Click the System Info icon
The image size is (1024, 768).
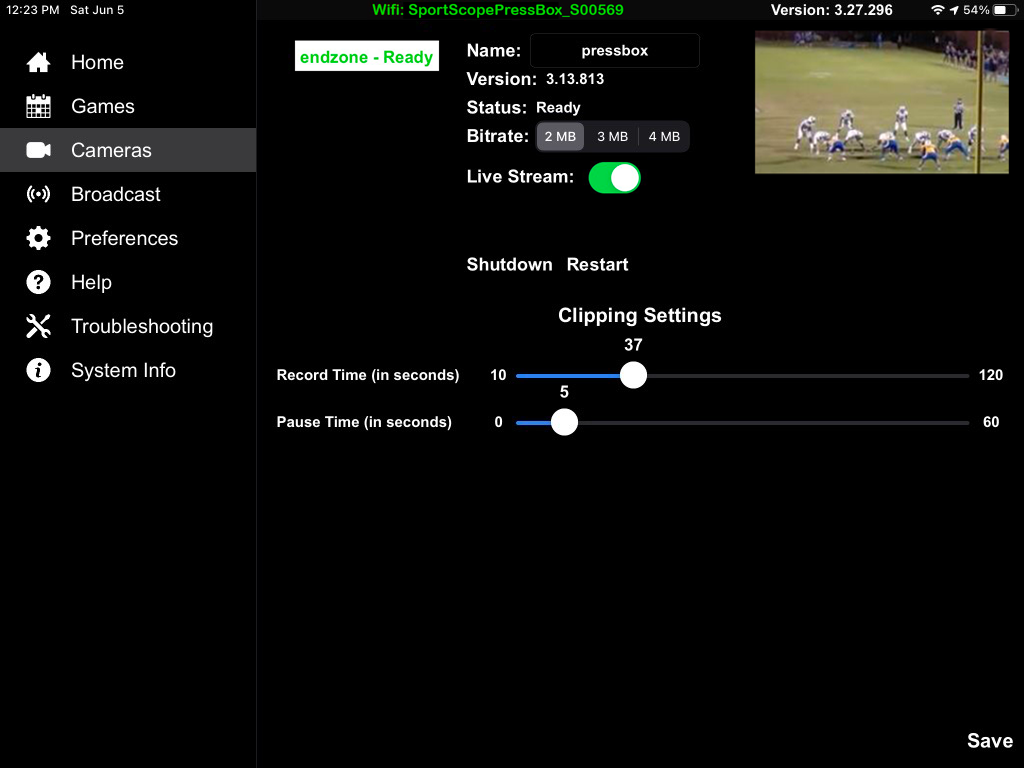[x=39, y=370]
